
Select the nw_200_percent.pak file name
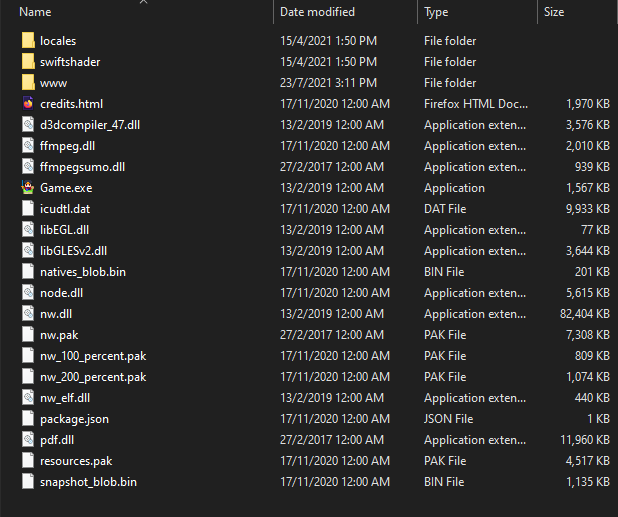93,377
